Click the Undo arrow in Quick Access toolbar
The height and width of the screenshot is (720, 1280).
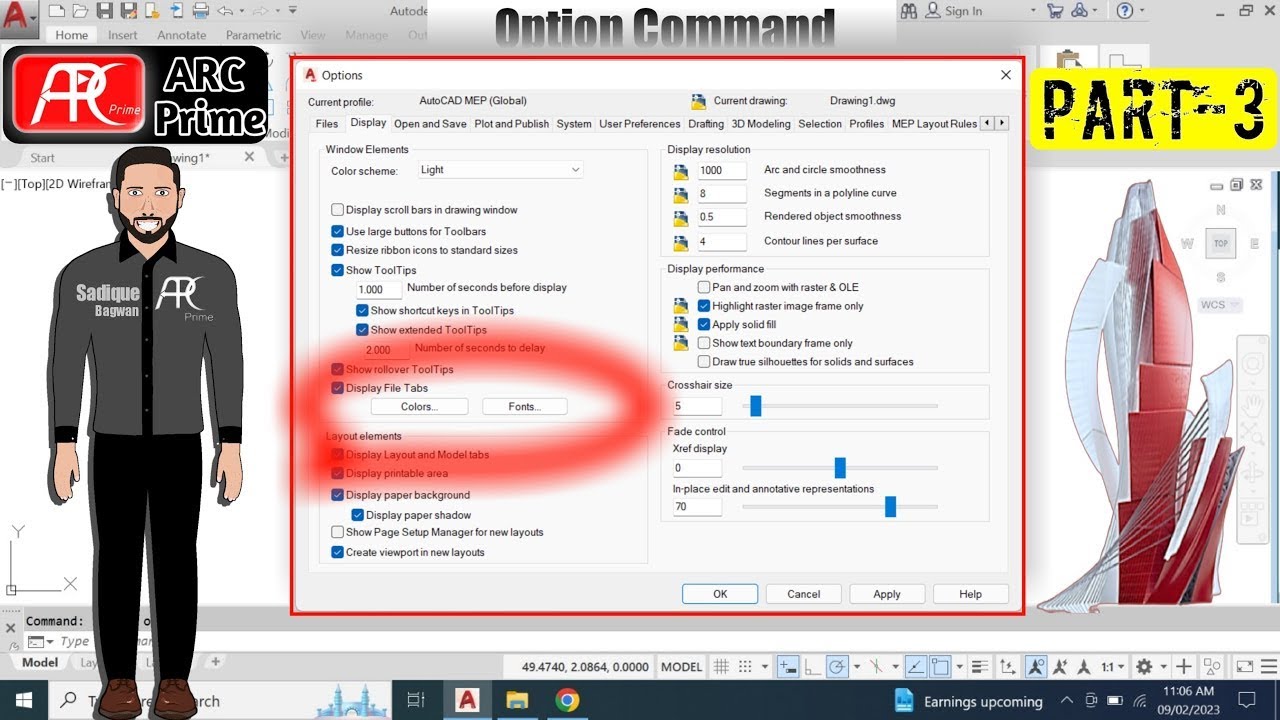tap(225, 11)
